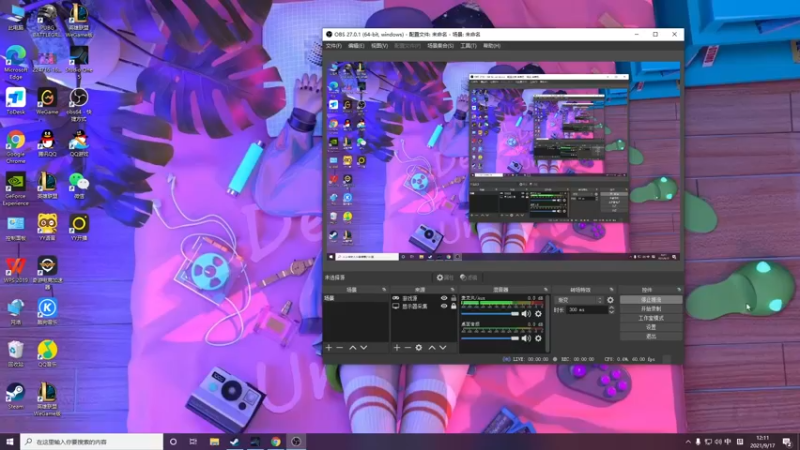Image resolution: width=800 pixels, height=450 pixels.
Task: Pop out the 场景 scenes dock panel
Action: pyautogui.click(x=384, y=289)
